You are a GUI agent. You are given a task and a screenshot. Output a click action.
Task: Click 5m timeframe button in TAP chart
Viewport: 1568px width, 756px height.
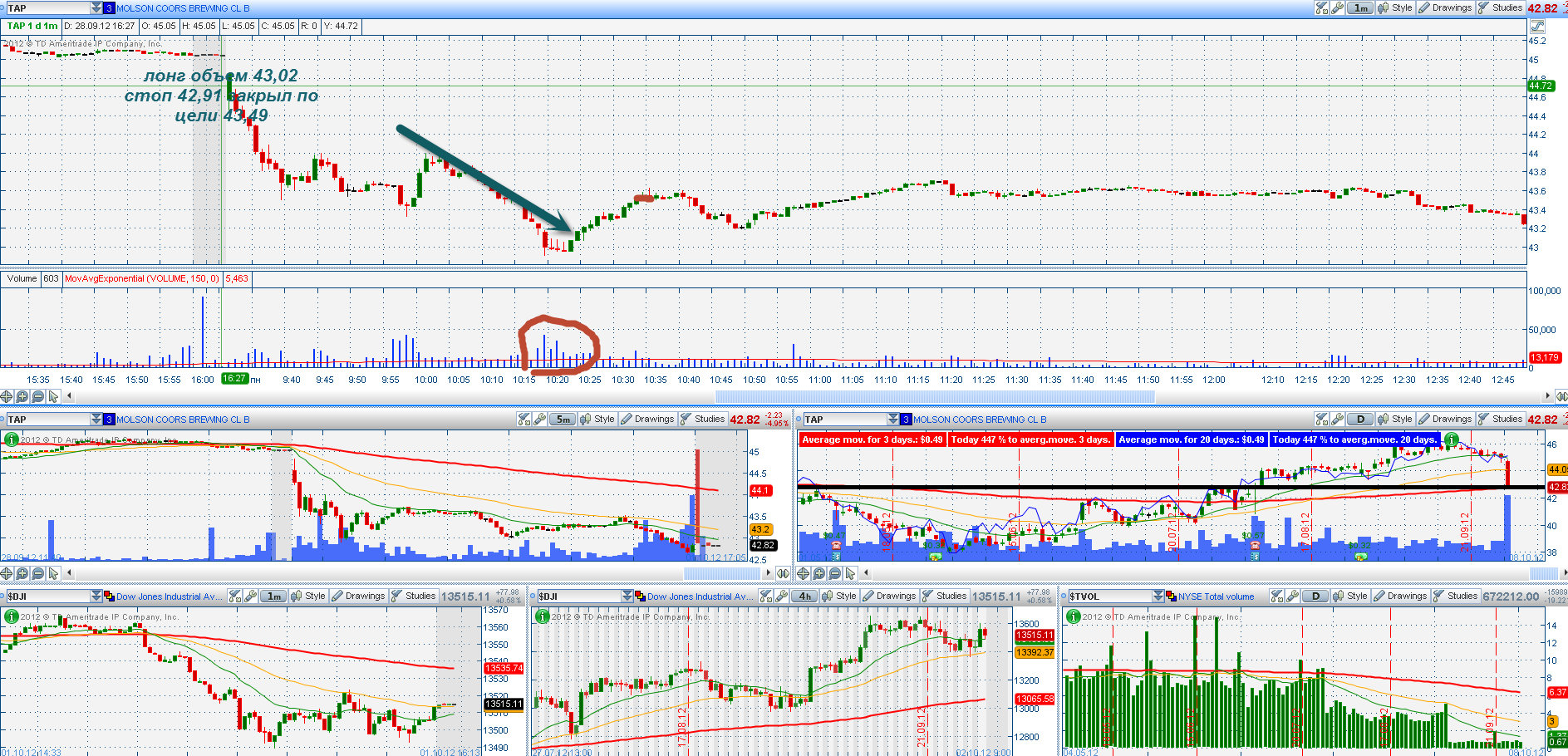[x=563, y=419]
